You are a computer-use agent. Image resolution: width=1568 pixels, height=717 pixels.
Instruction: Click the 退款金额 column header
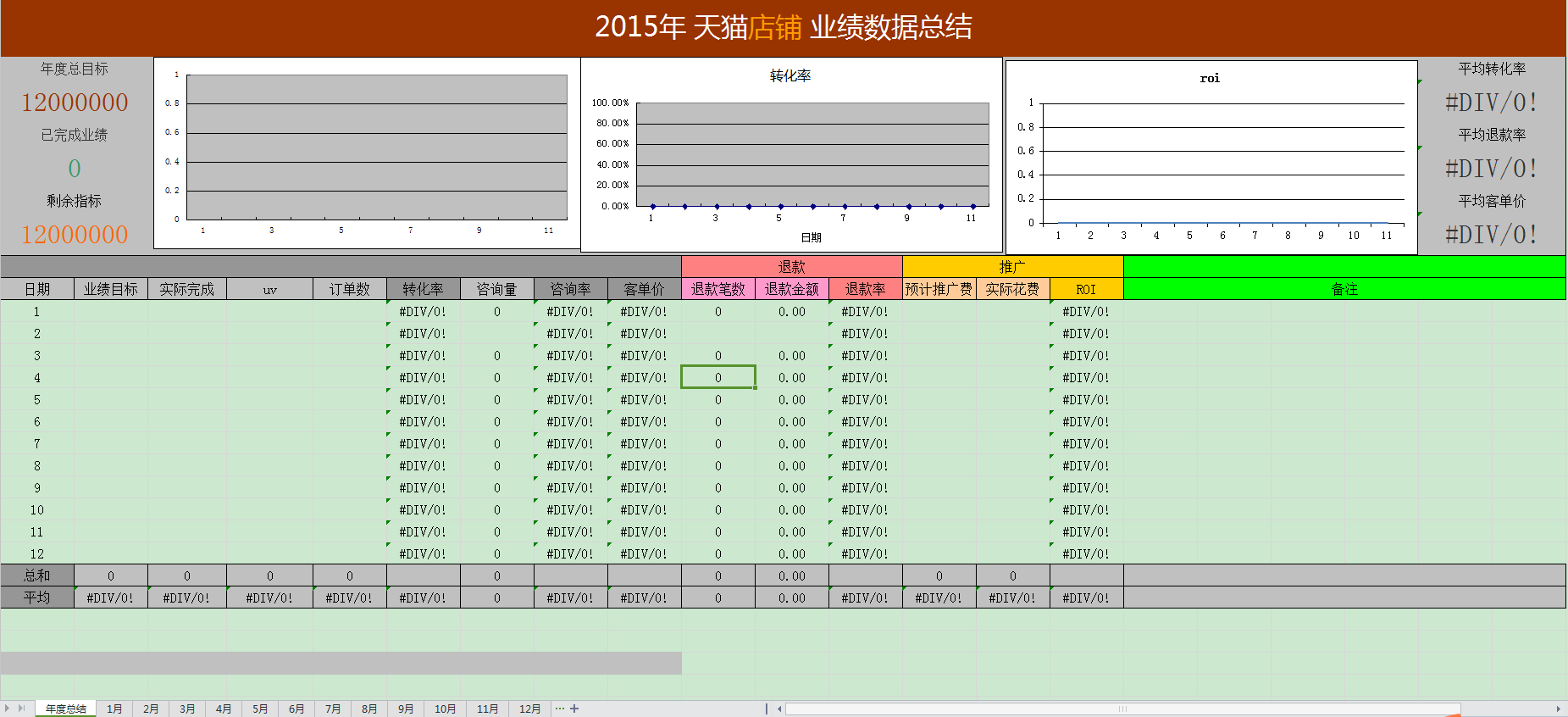792,289
